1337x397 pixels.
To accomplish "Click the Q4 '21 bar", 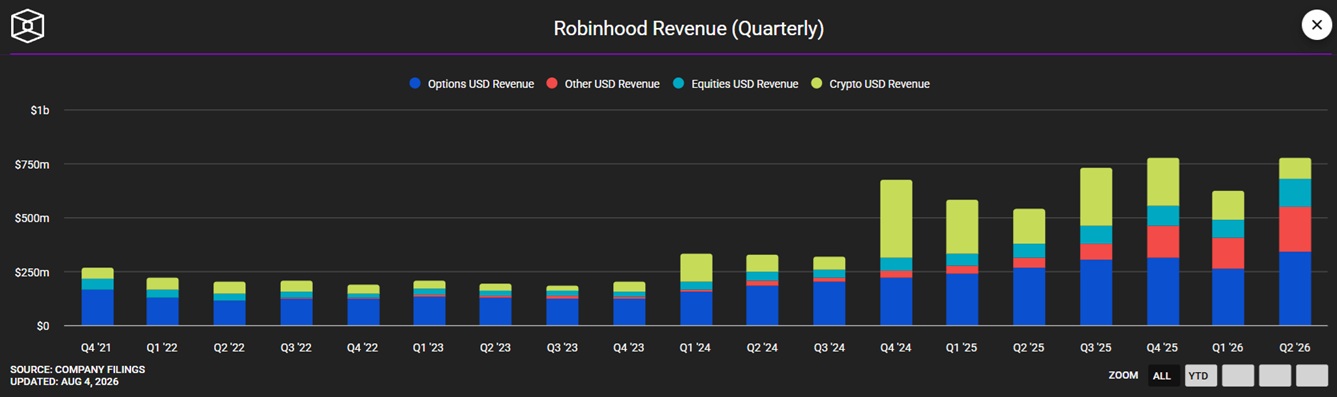I will 97,297.
